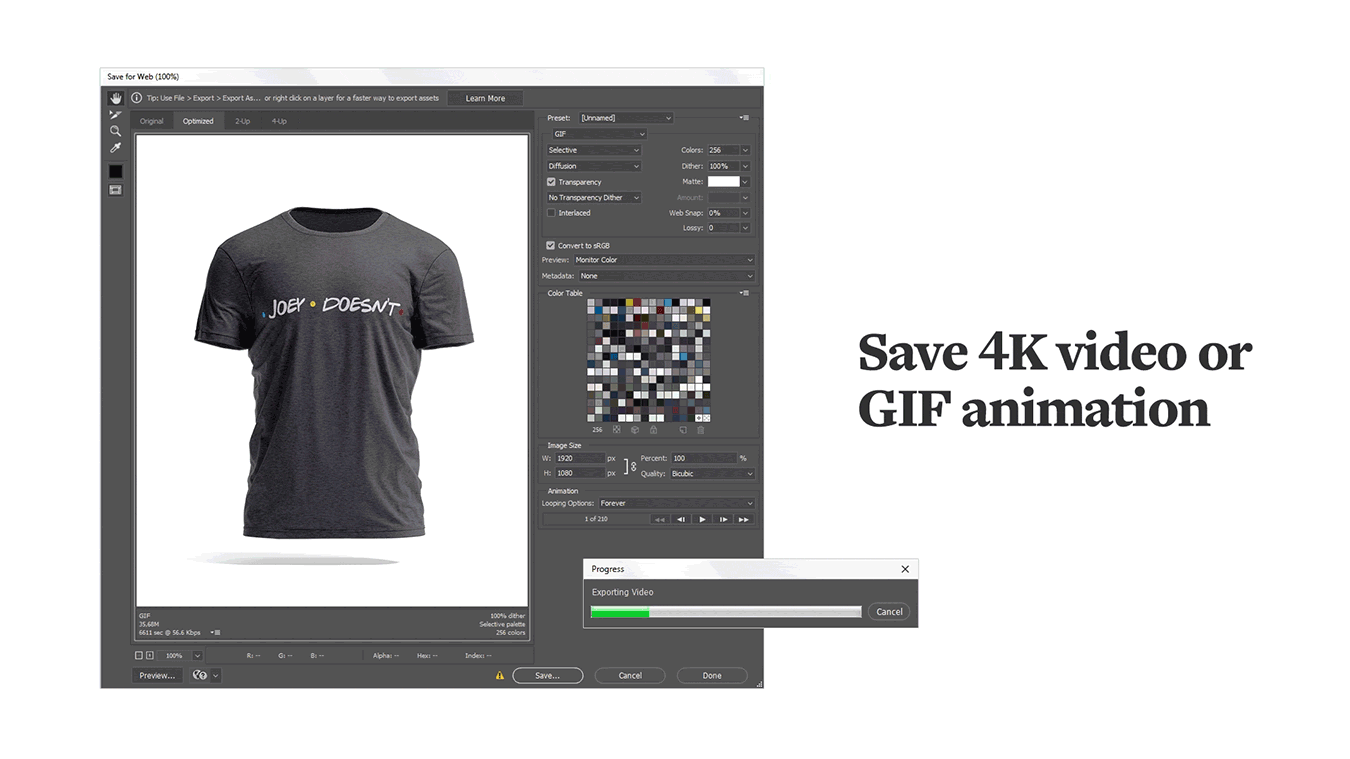Play the animation preview
Screen dimensions: 1350x759
click(x=702, y=520)
